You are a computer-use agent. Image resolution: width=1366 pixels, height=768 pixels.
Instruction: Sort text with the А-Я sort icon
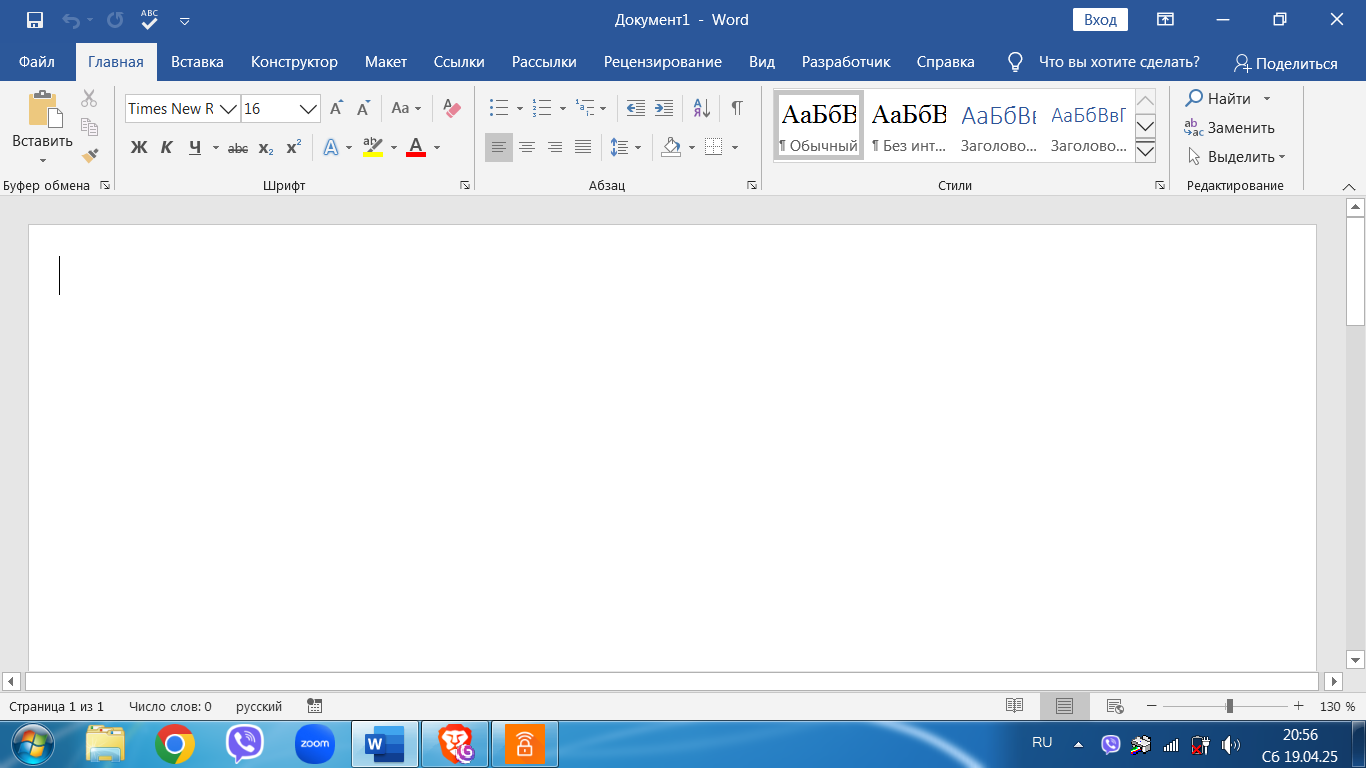click(702, 108)
